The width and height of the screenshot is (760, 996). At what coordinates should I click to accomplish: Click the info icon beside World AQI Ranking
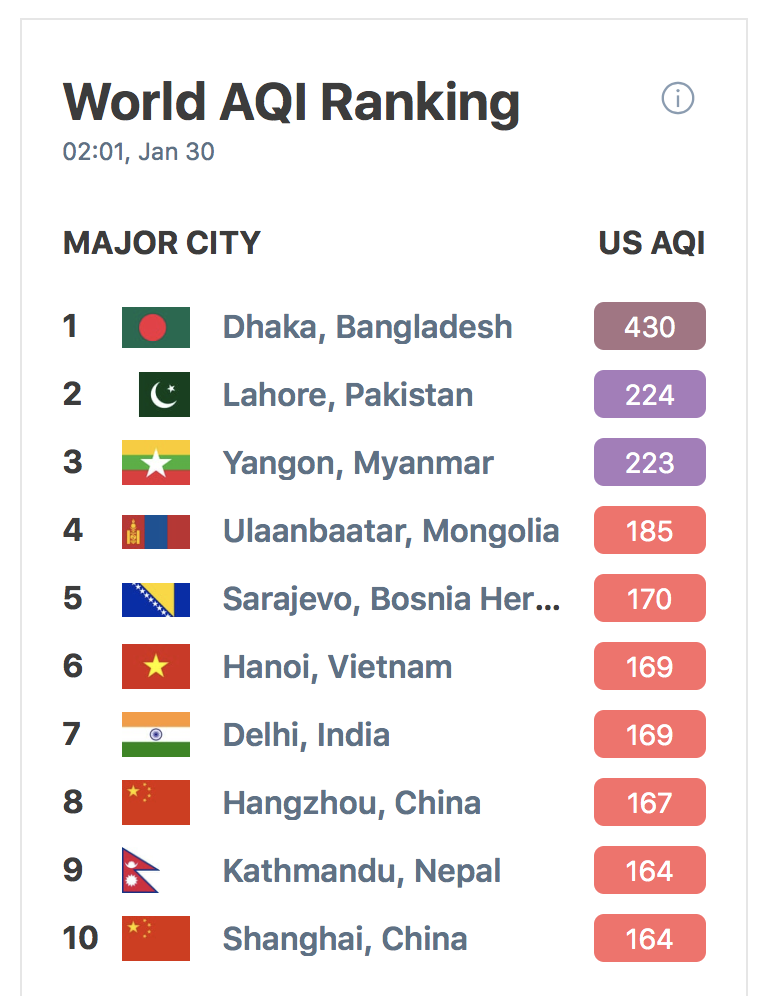click(x=677, y=98)
